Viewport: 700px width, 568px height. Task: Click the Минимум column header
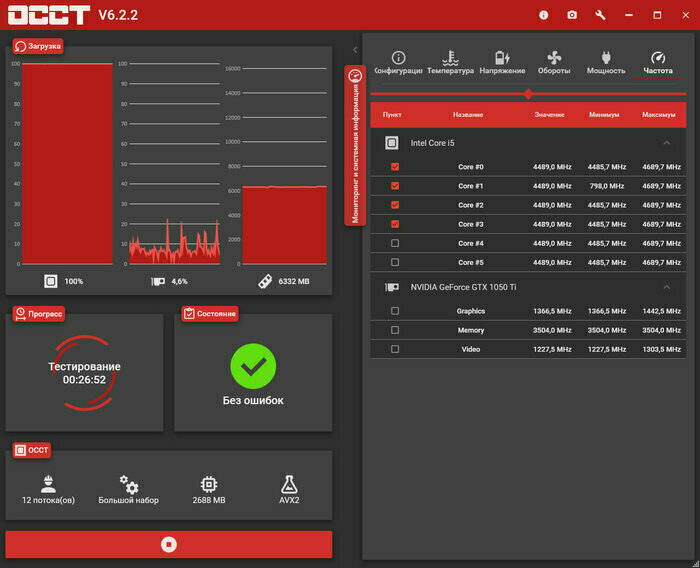click(604, 115)
